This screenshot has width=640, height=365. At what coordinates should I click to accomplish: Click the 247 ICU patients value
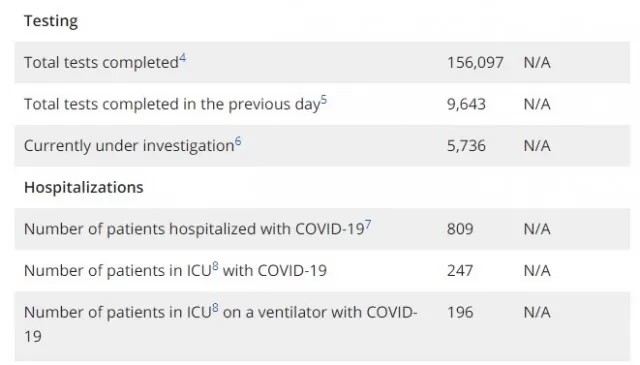coord(460,271)
